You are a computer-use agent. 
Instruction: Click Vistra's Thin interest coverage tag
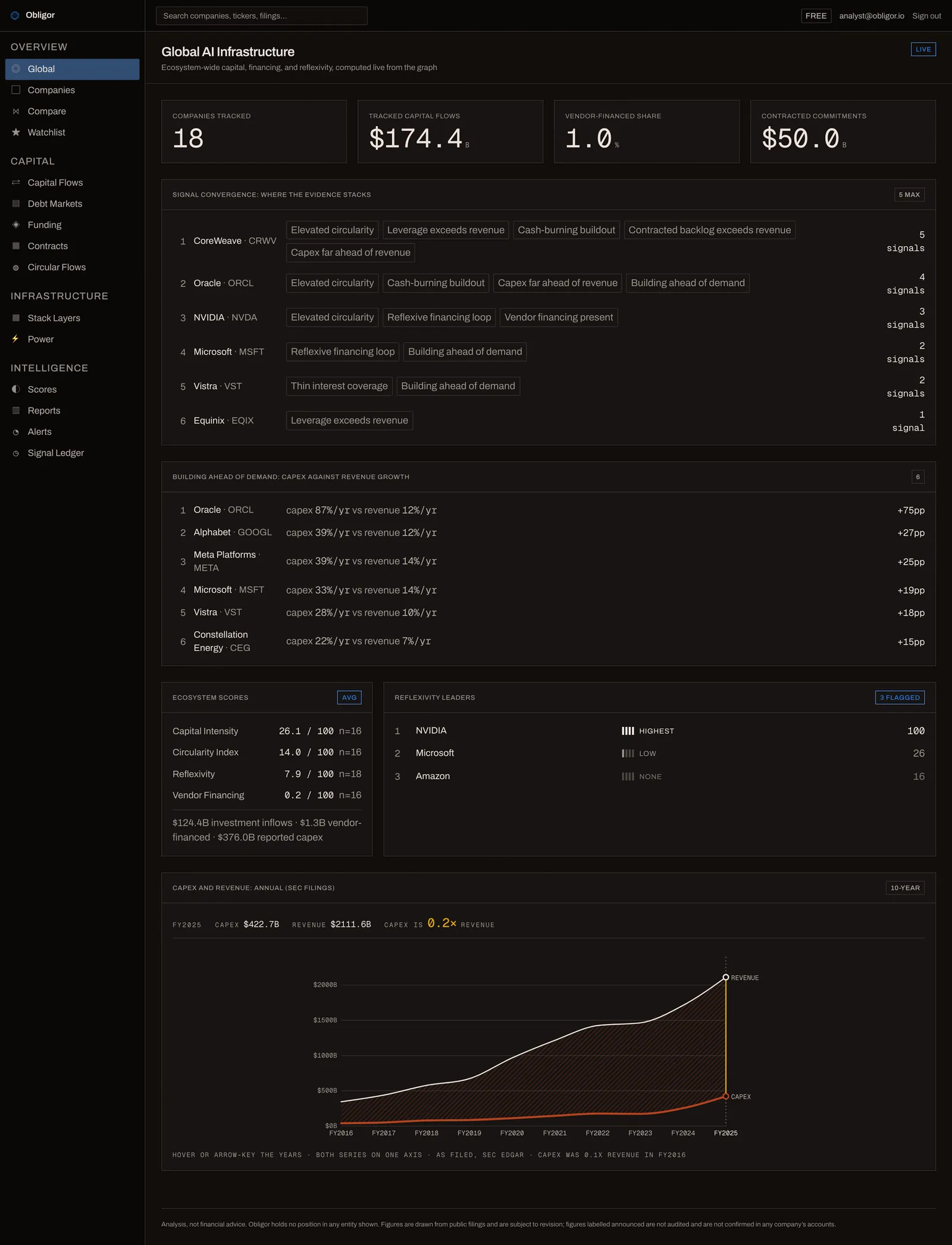click(339, 386)
